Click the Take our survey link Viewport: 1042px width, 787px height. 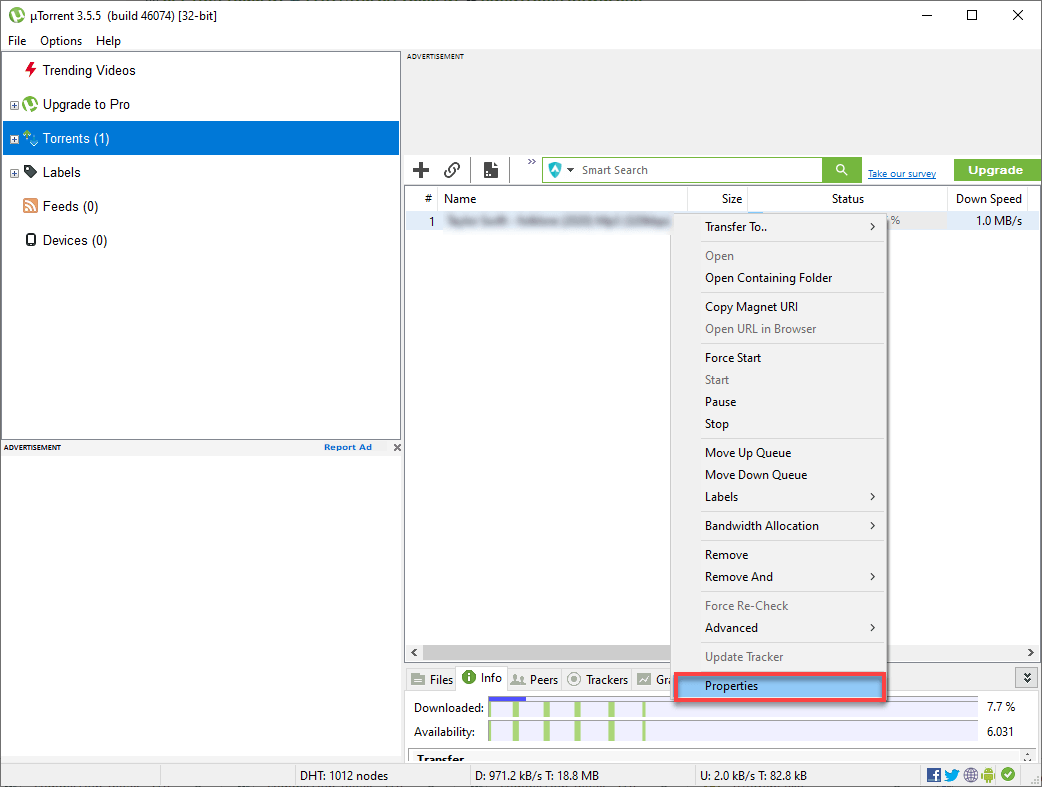(902, 172)
